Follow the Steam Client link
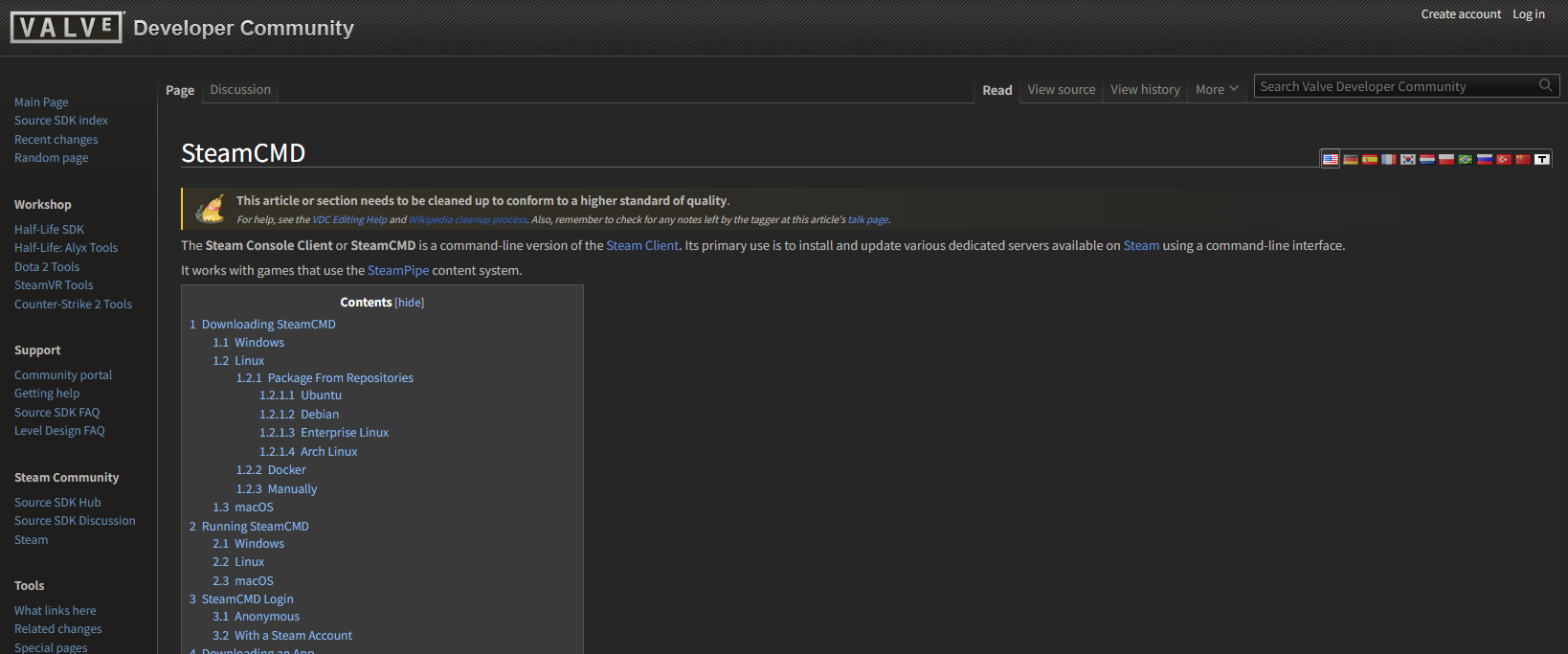Image resolution: width=1568 pixels, height=654 pixels. pyautogui.click(x=642, y=246)
